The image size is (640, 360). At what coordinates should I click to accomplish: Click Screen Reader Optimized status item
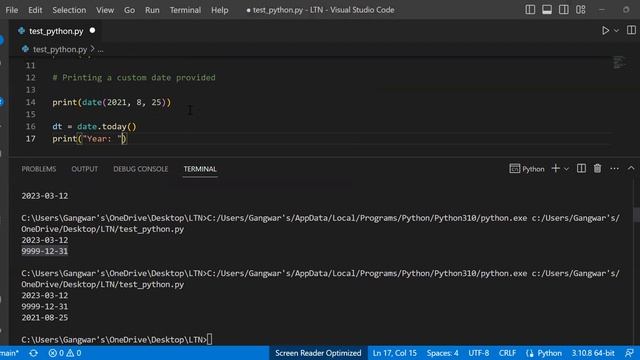[x=318, y=353]
